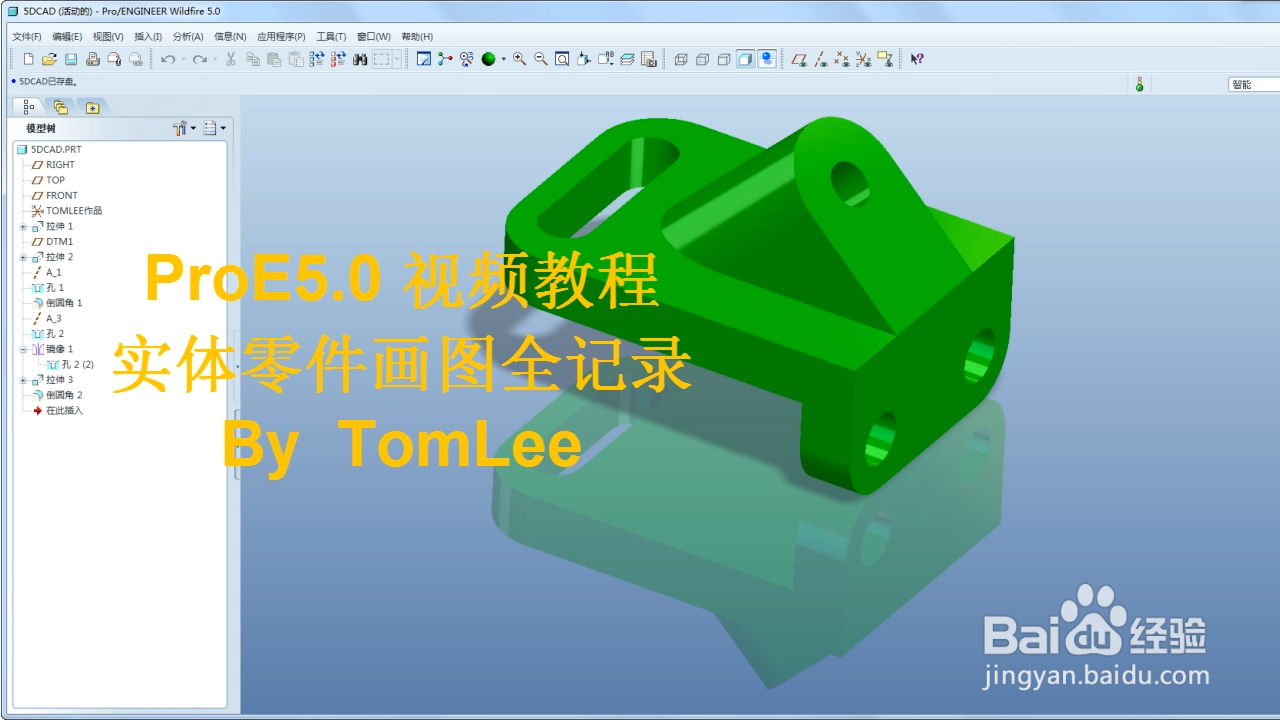Toggle datum axes display
The width and height of the screenshot is (1280, 720).
tap(821, 59)
